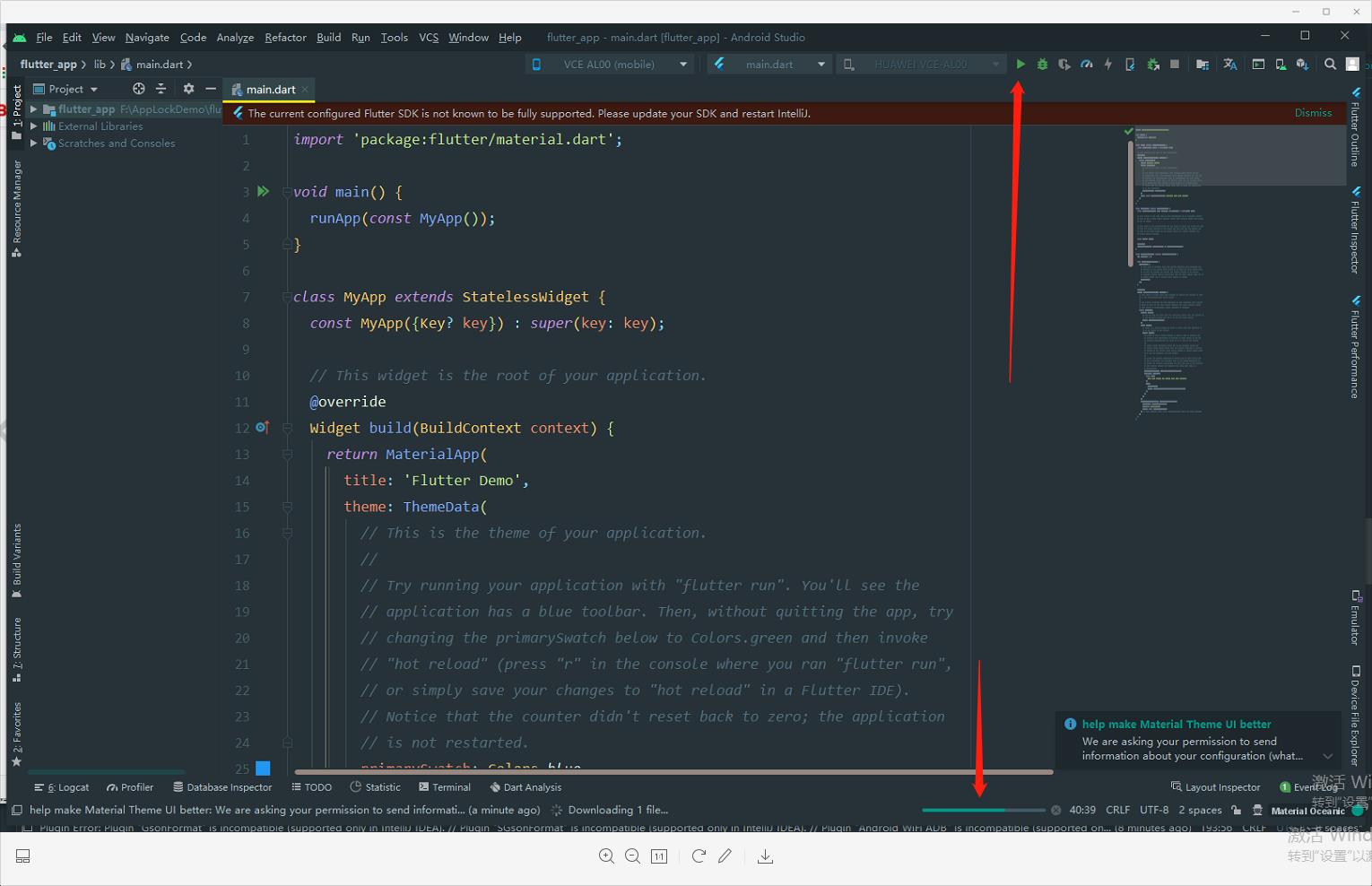Open the Dart Analysis tool window

coord(525,787)
